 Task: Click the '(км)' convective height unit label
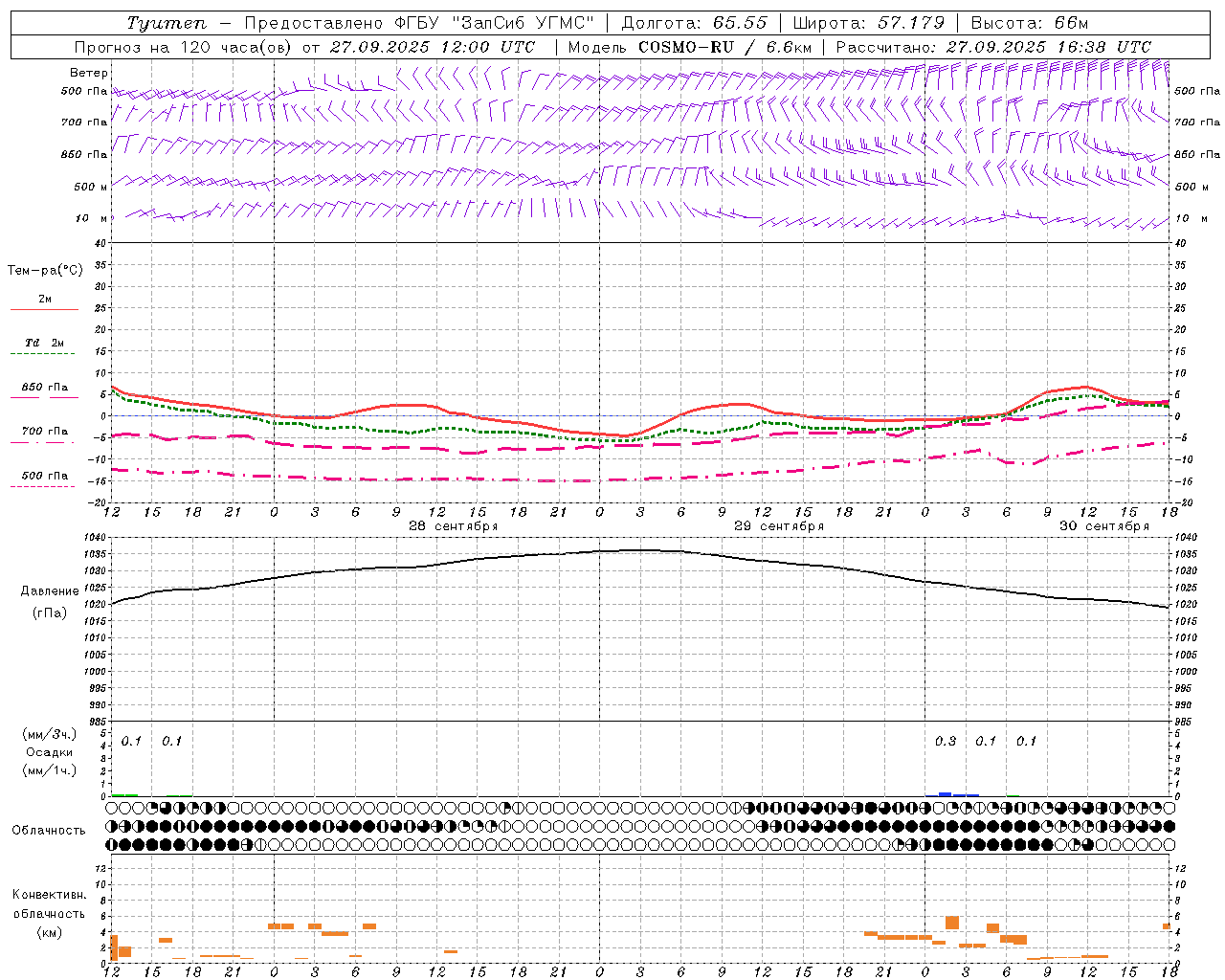click(49, 933)
